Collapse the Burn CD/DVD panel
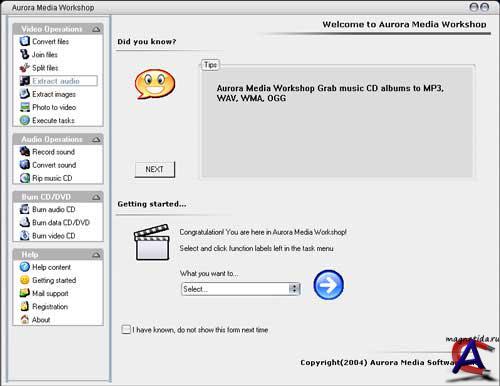 click(96, 197)
